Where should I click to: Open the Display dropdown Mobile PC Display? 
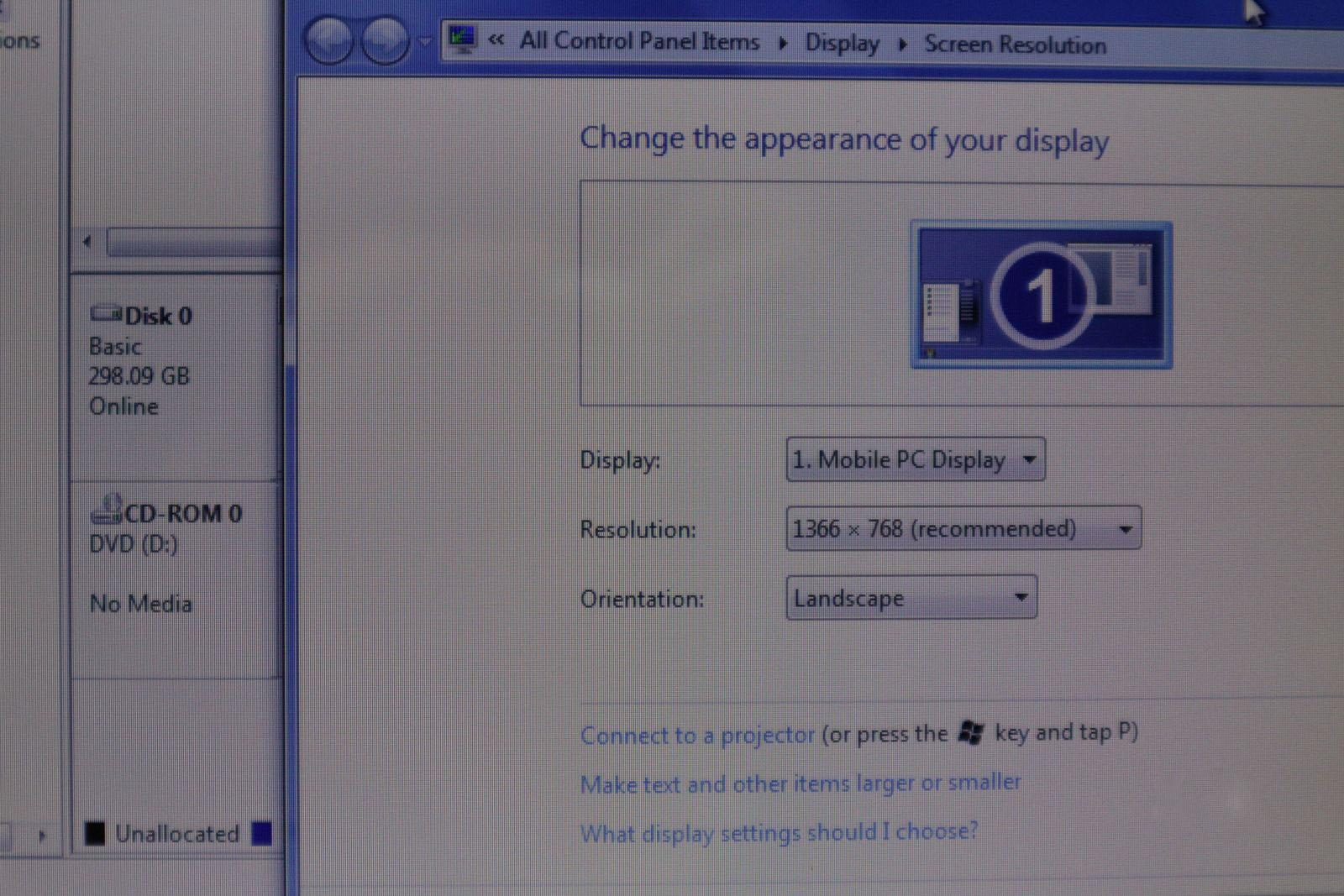pos(916,459)
